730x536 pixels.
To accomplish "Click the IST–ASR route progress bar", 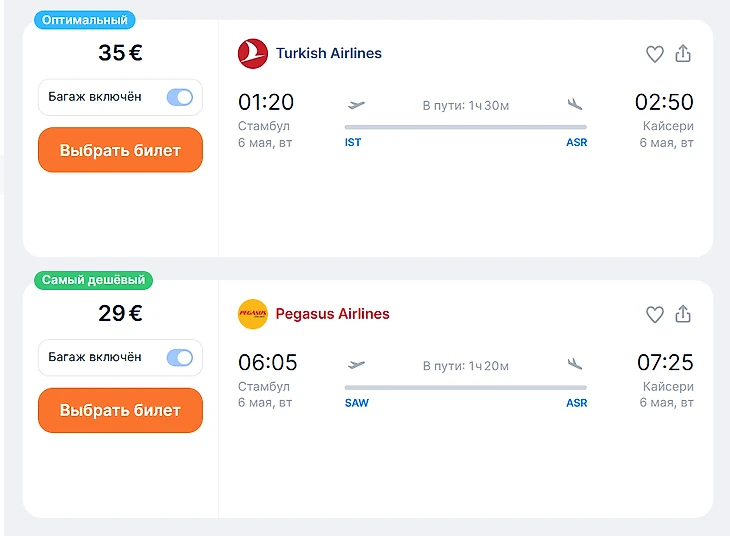I will [465, 127].
